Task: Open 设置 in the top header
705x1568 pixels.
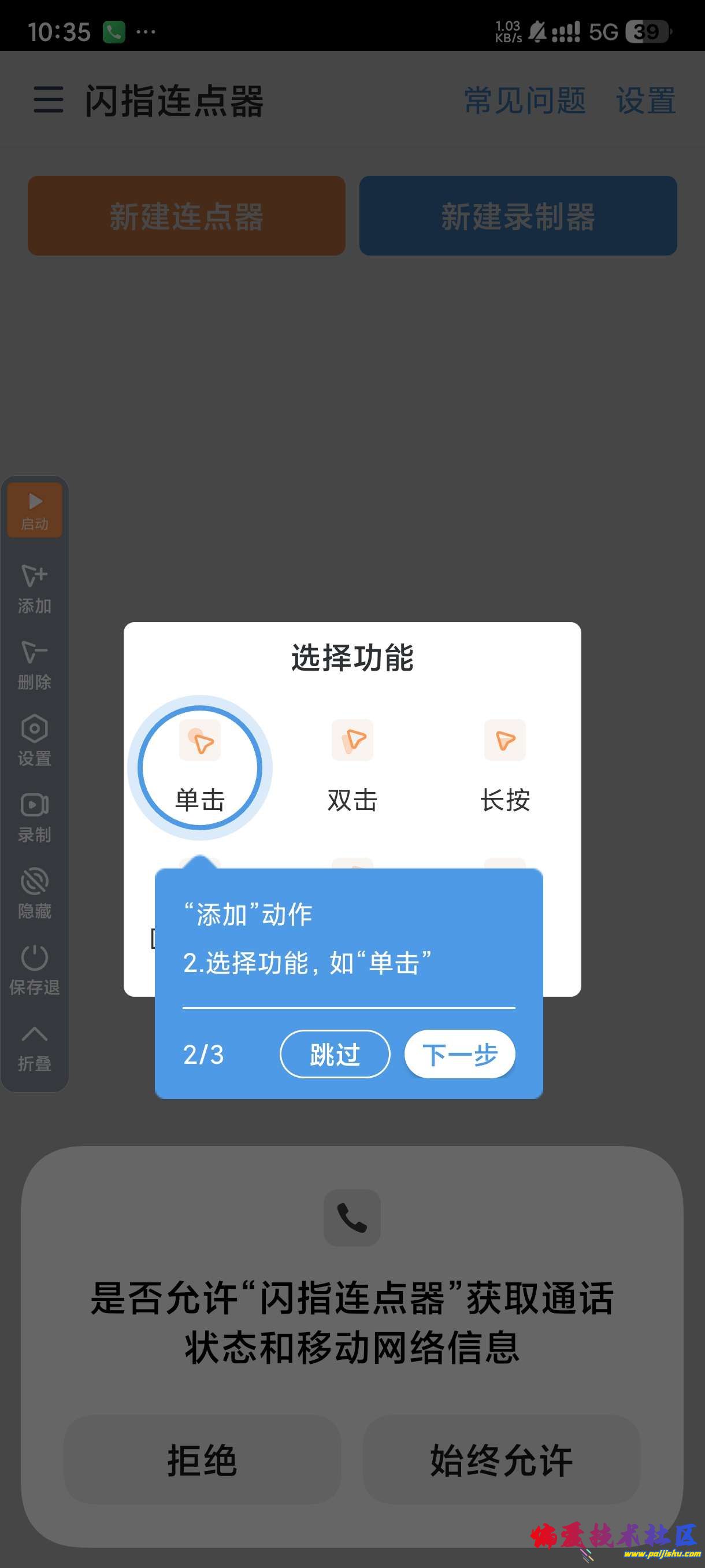Action: 646,101
